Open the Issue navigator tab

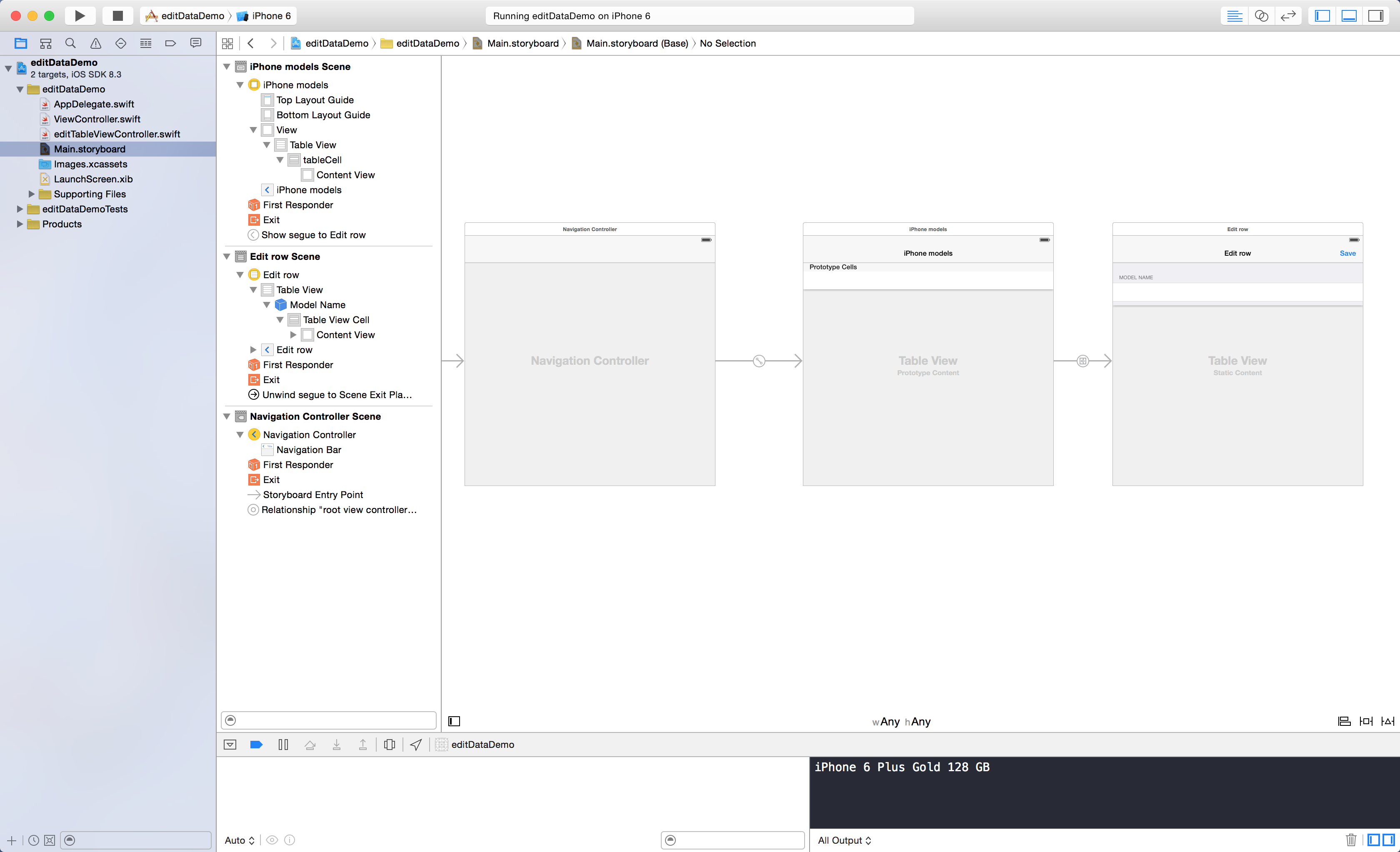tap(95, 43)
